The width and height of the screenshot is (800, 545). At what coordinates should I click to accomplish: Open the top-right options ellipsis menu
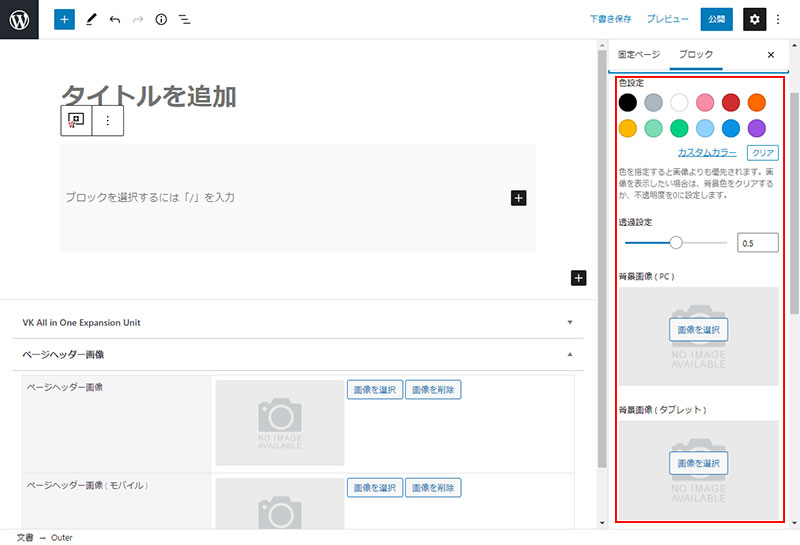click(x=779, y=19)
